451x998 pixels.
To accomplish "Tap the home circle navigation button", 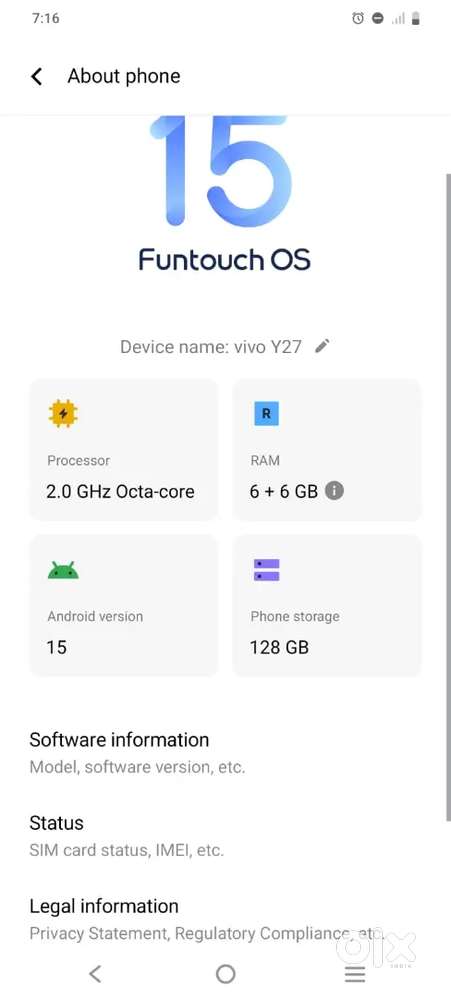I will coord(225,973).
